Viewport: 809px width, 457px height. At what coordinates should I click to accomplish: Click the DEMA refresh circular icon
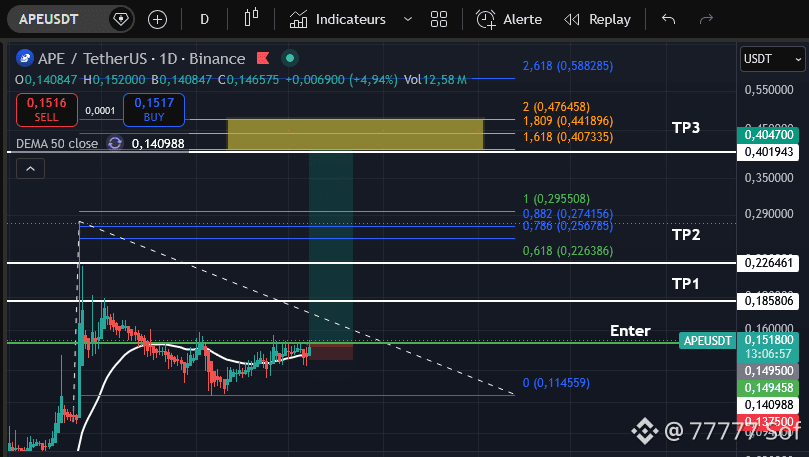(115, 143)
